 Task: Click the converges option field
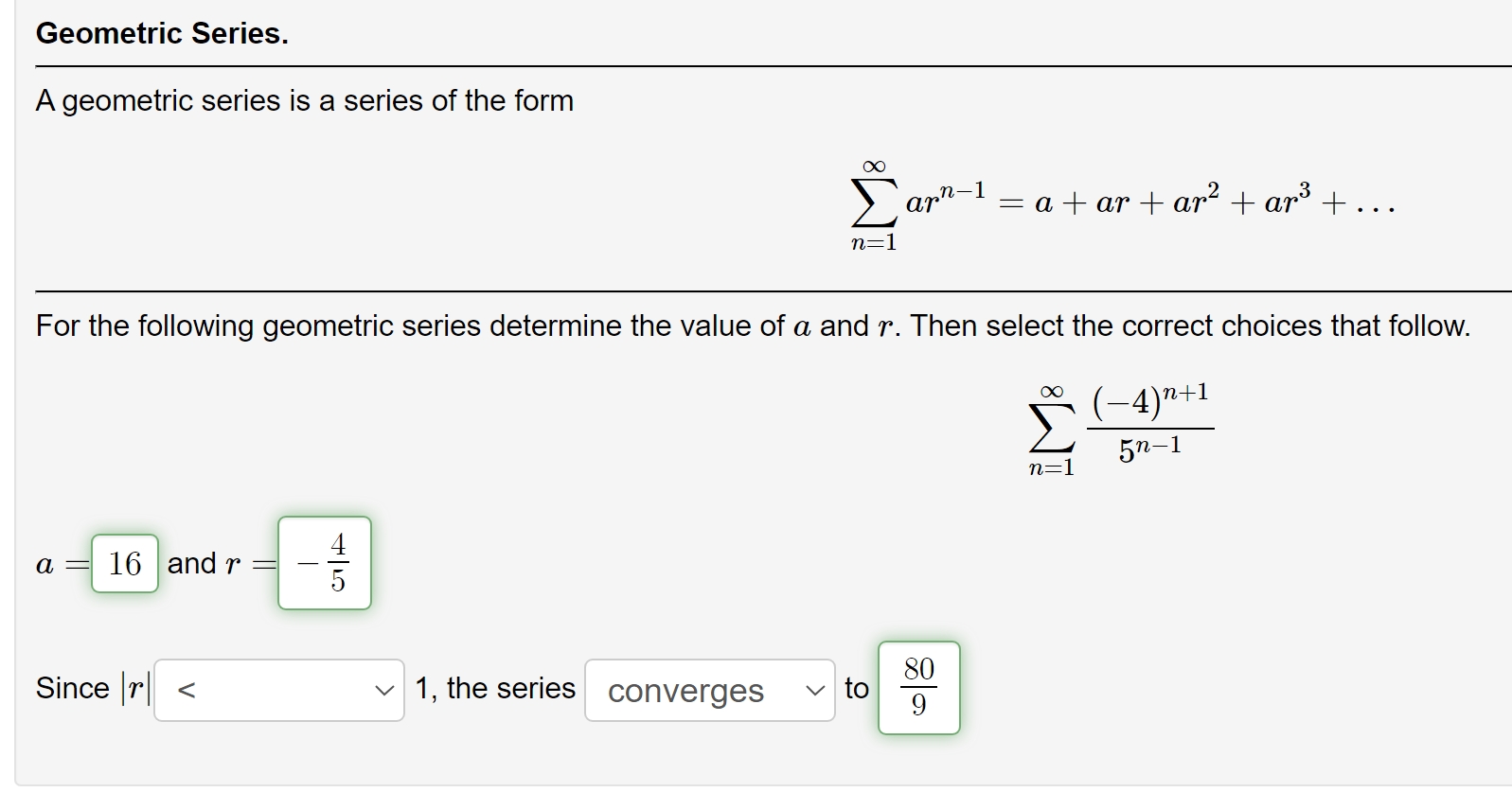(686, 691)
